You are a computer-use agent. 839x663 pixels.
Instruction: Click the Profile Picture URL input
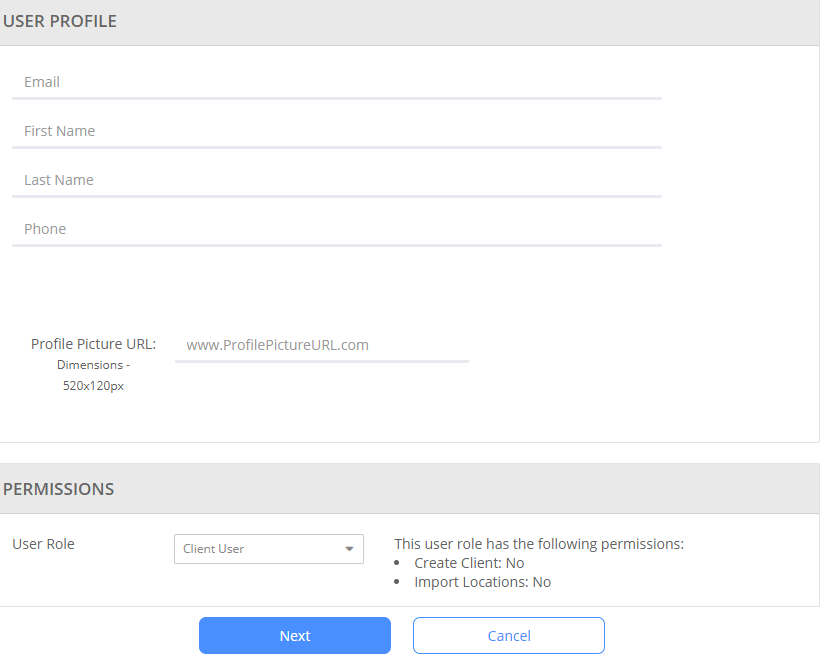click(x=322, y=346)
